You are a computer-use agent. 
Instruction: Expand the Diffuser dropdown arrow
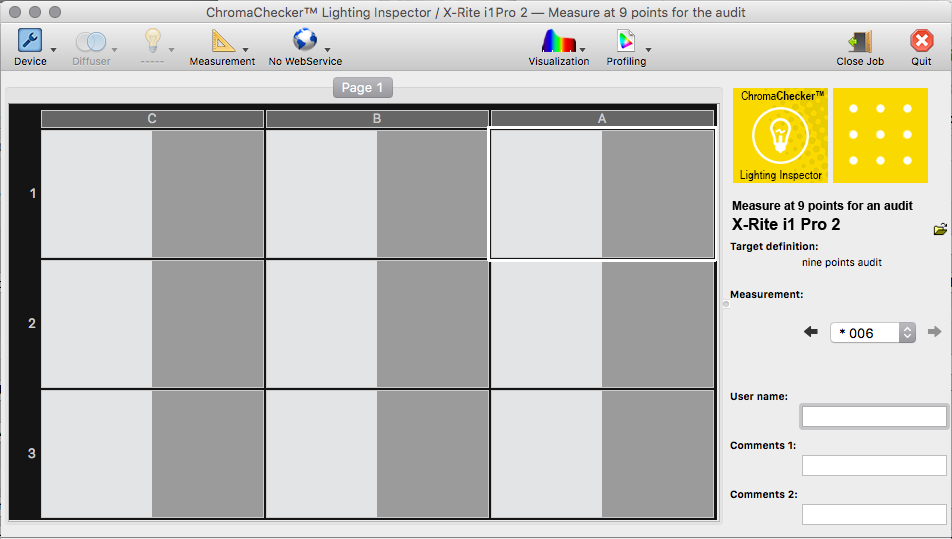[x=114, y=50]
